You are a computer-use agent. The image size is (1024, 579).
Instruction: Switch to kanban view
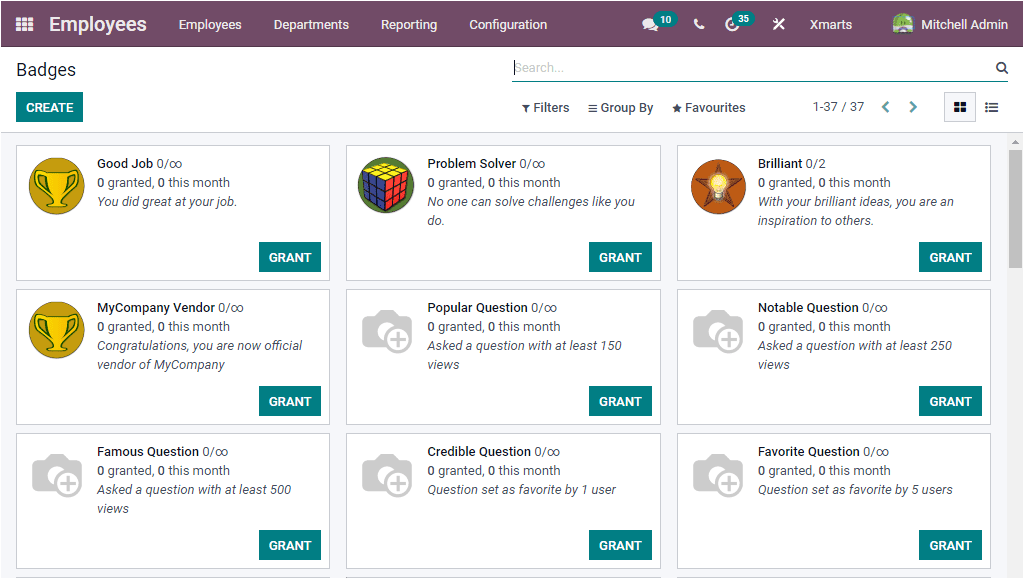pos(959,107)
